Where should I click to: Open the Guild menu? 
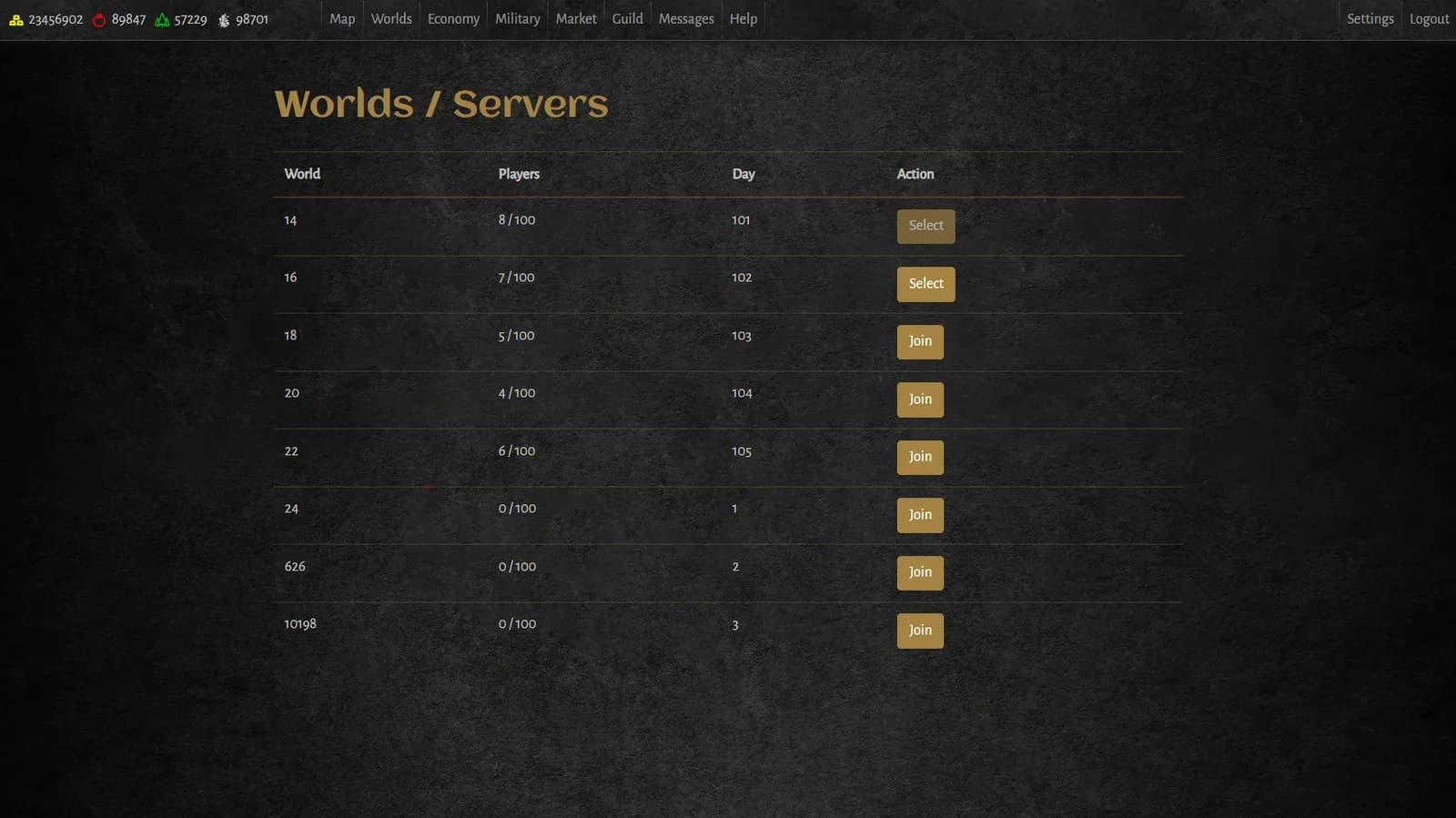click(x=627, y=19)
